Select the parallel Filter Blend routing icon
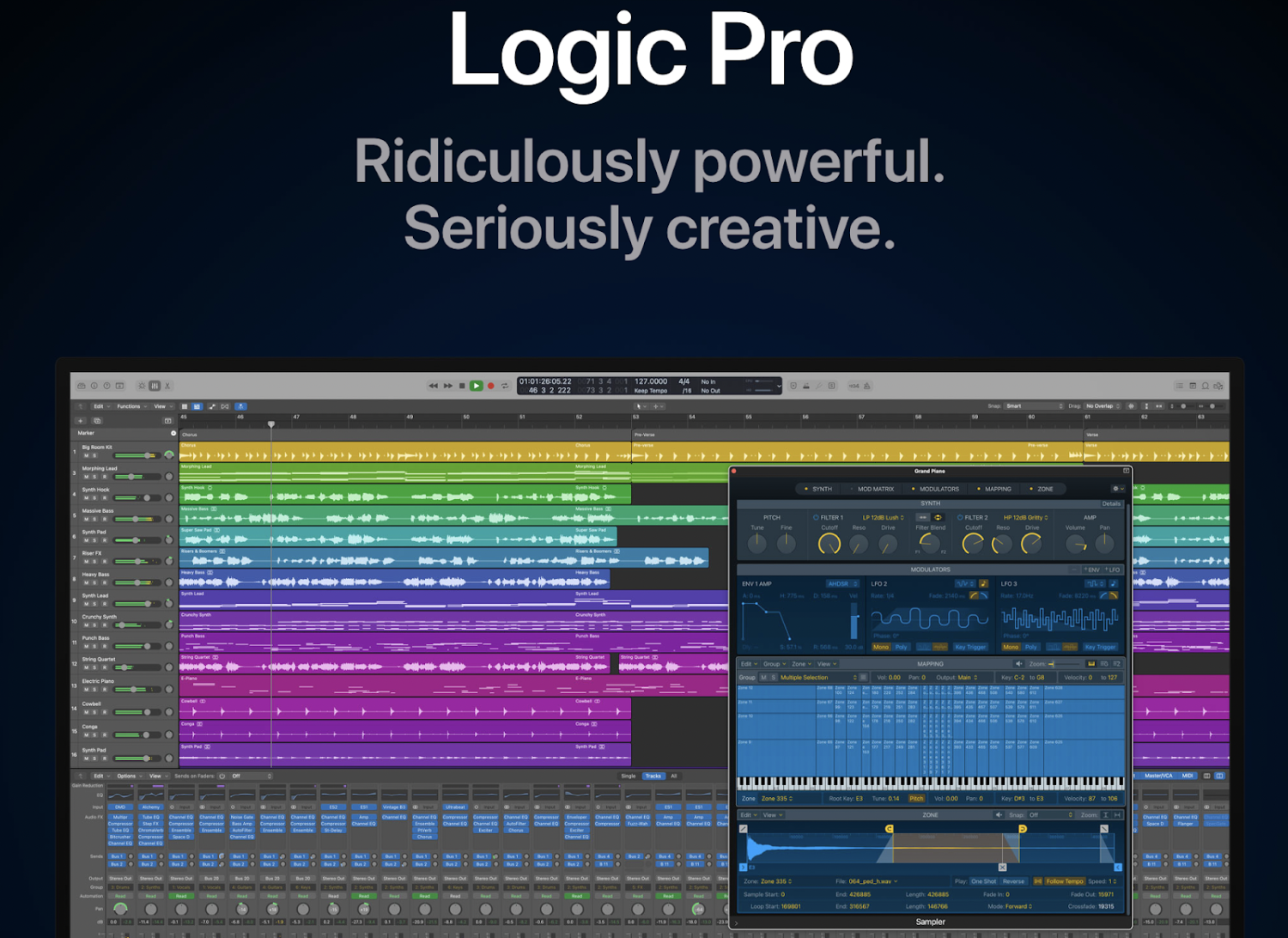The image size is (1288, 938). (938, 515)
